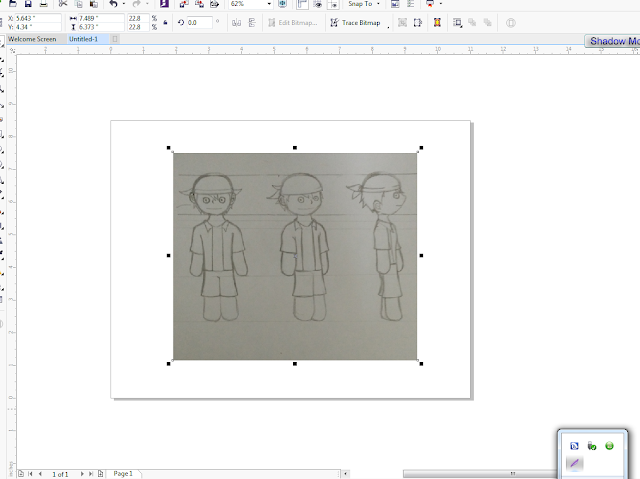Toggle the Show guidelines button

tap(333, 4)
